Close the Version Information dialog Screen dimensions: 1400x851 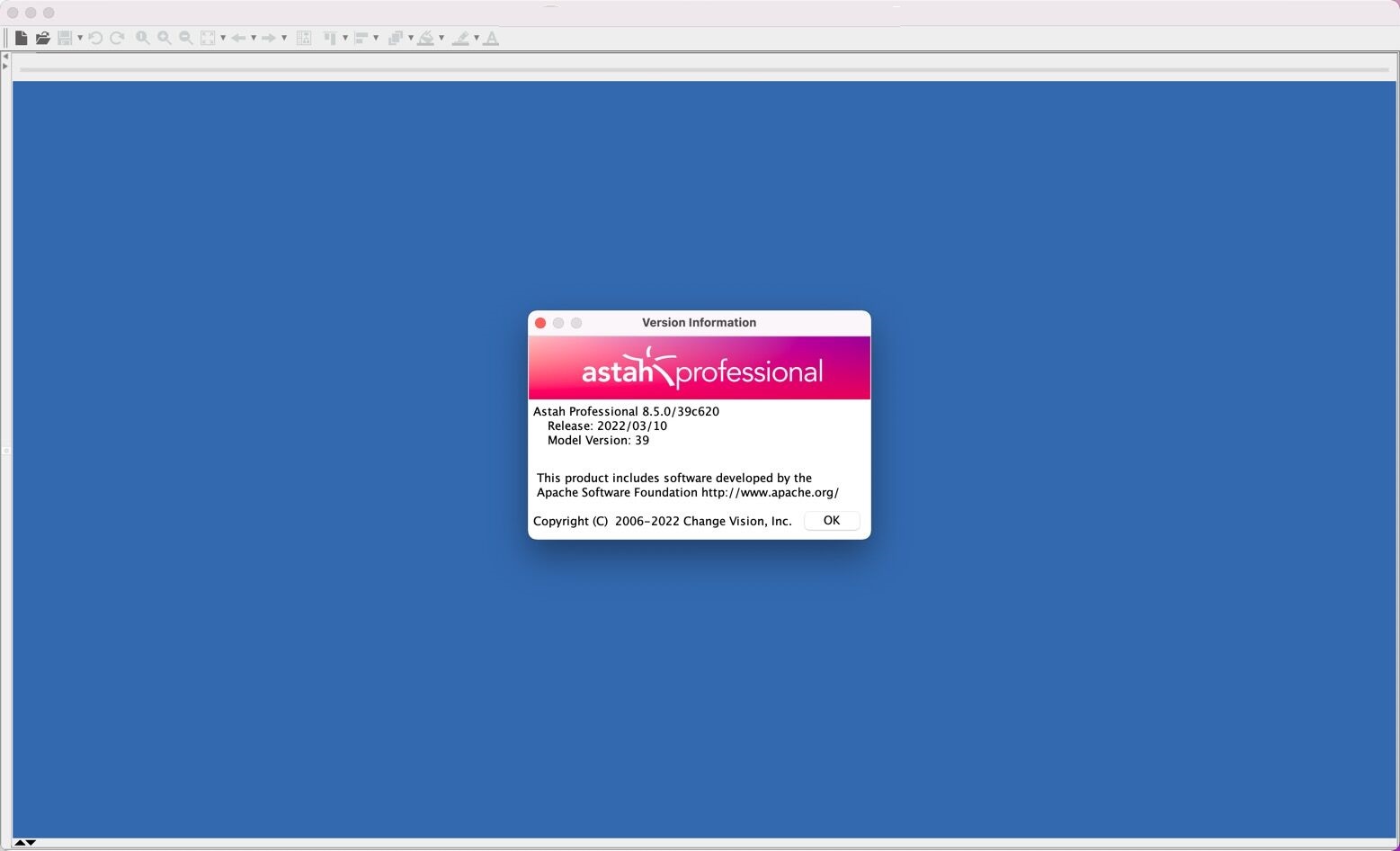pos(540,323)
